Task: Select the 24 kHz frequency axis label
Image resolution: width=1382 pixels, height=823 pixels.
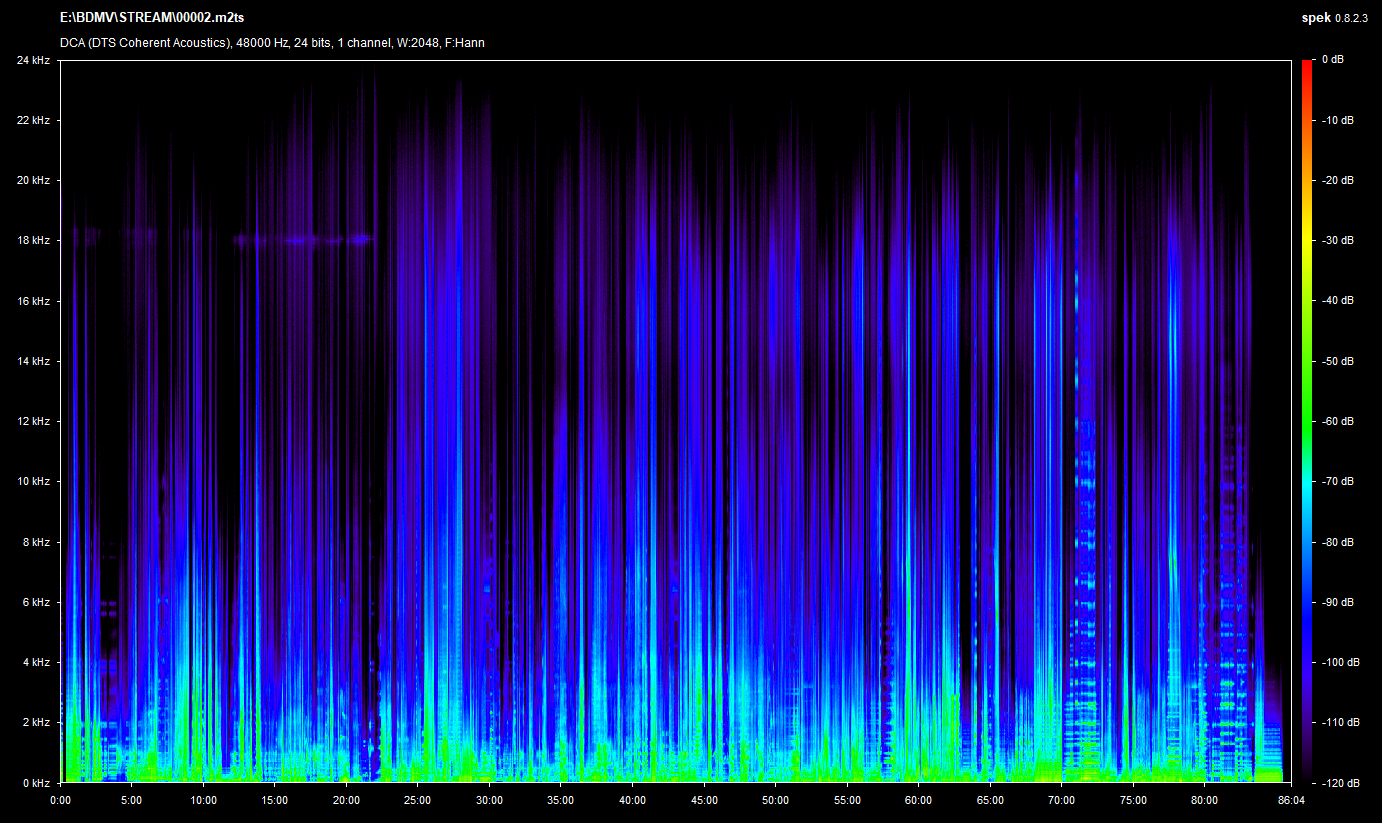Action: point(33,60)
